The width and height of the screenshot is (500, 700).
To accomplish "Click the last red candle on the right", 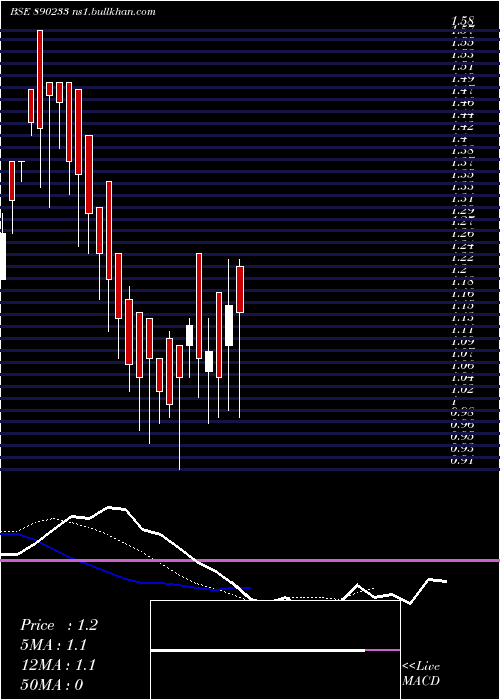I will (240, 289).
